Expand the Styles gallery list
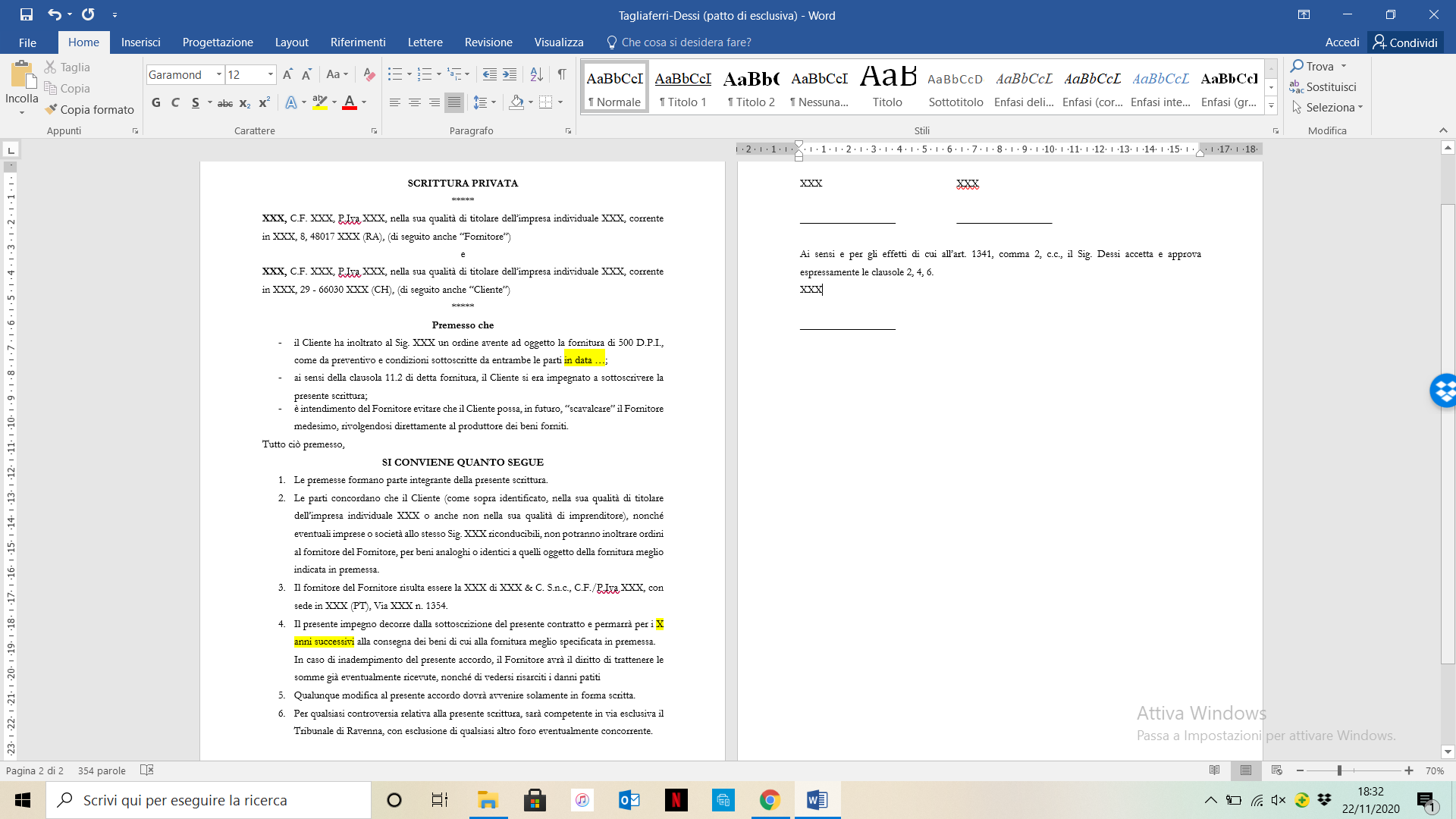Viewport: 1456px width, 819px height. (1272, 105)
